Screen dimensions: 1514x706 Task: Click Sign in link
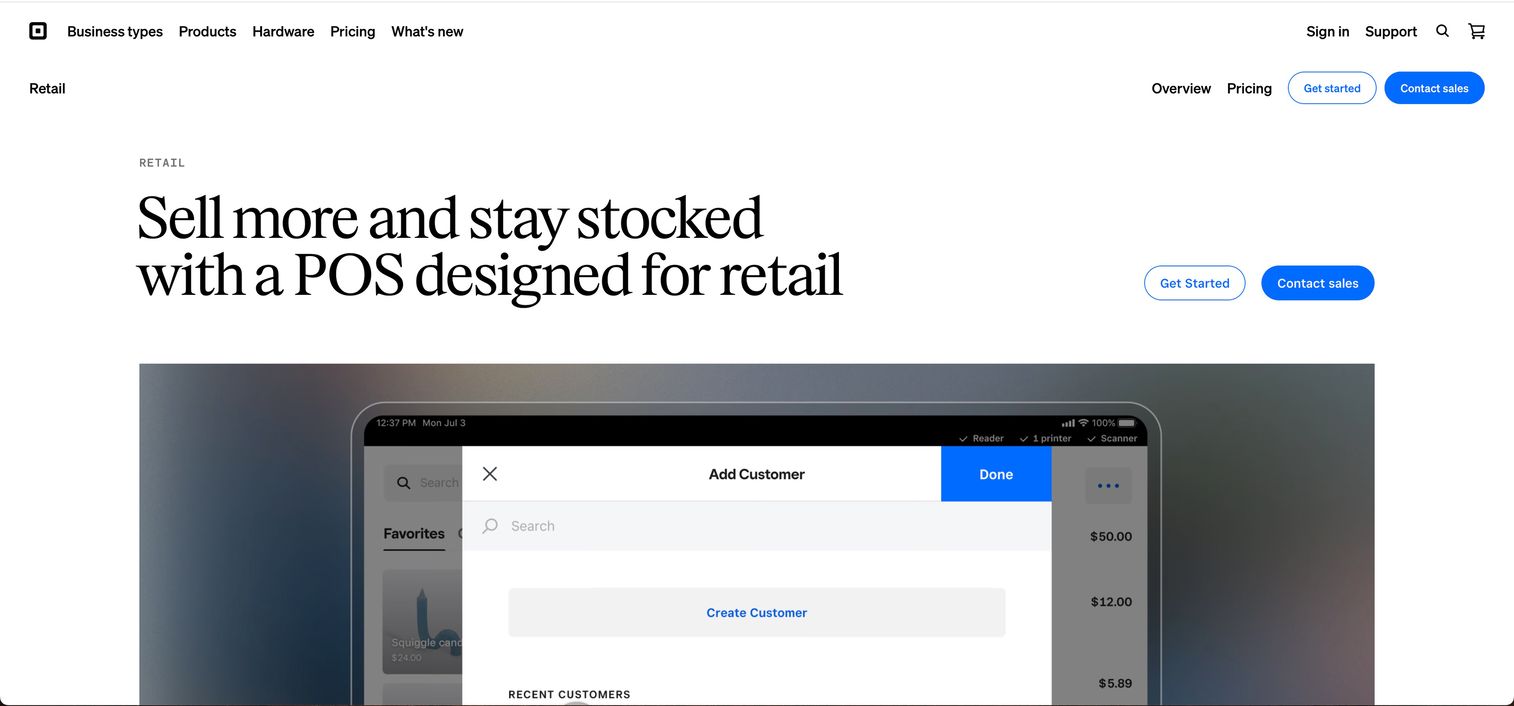pos(1327,32)
